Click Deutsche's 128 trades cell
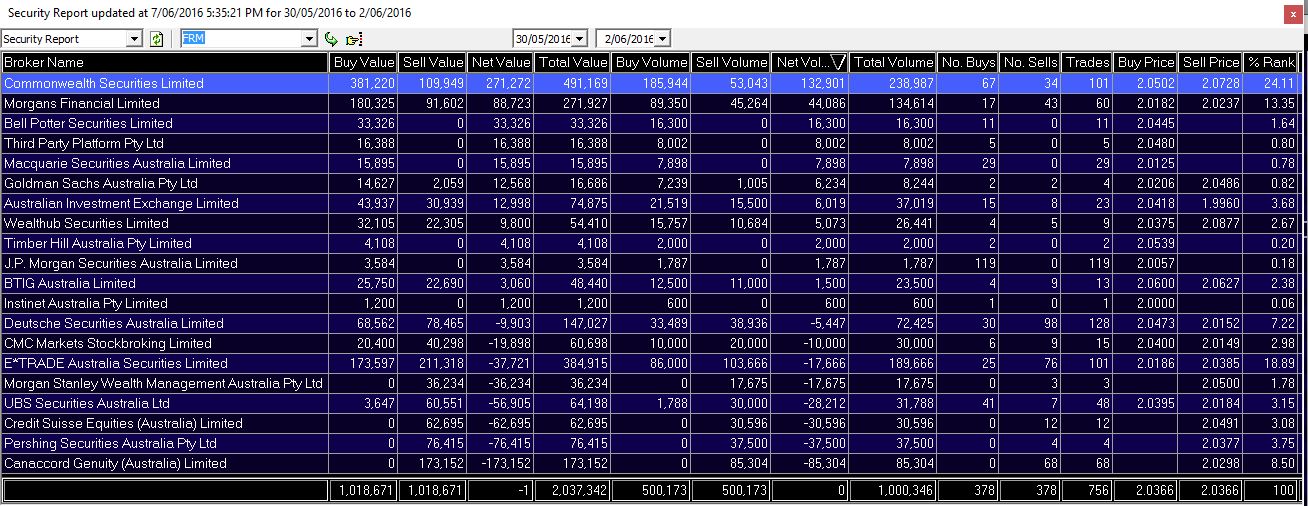Image resolution: width=1308 pixels, height=506 pixels. pos(1089,323)
